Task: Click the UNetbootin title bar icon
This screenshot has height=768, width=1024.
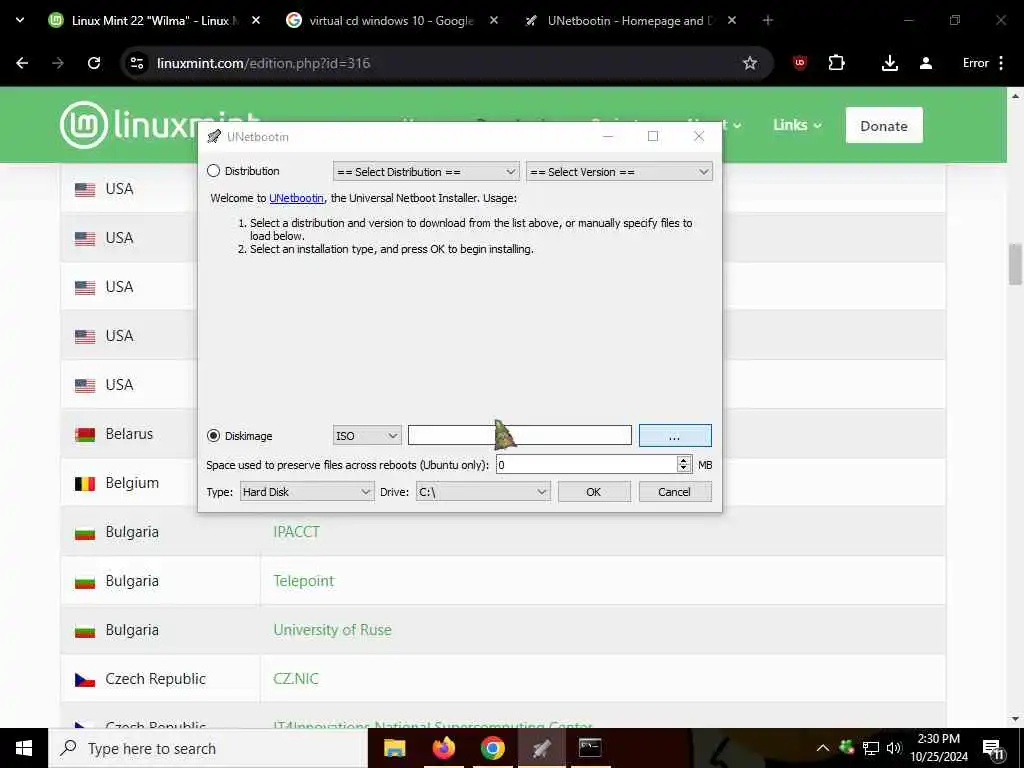Action: [214, 136]
